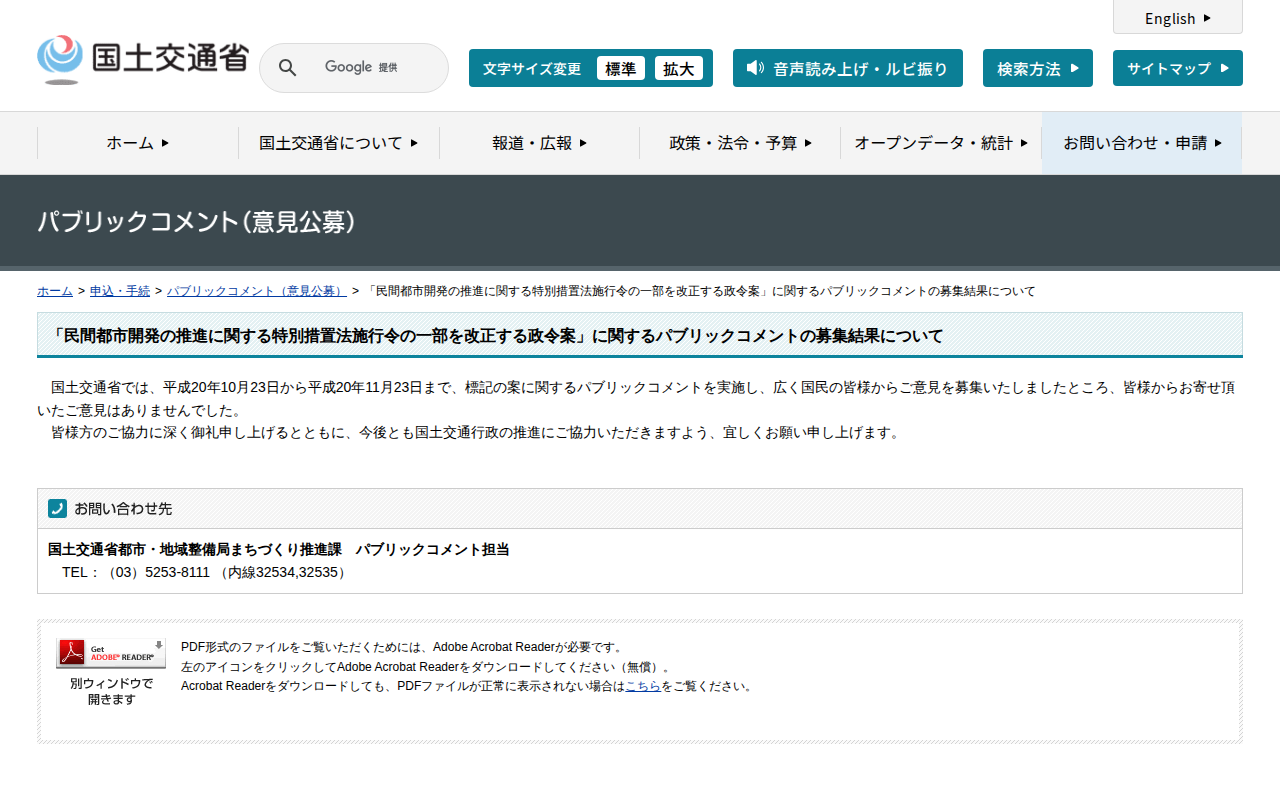
Task: Click the arrow icon beside 検索方法
Action: click(x=1074, y=68)
